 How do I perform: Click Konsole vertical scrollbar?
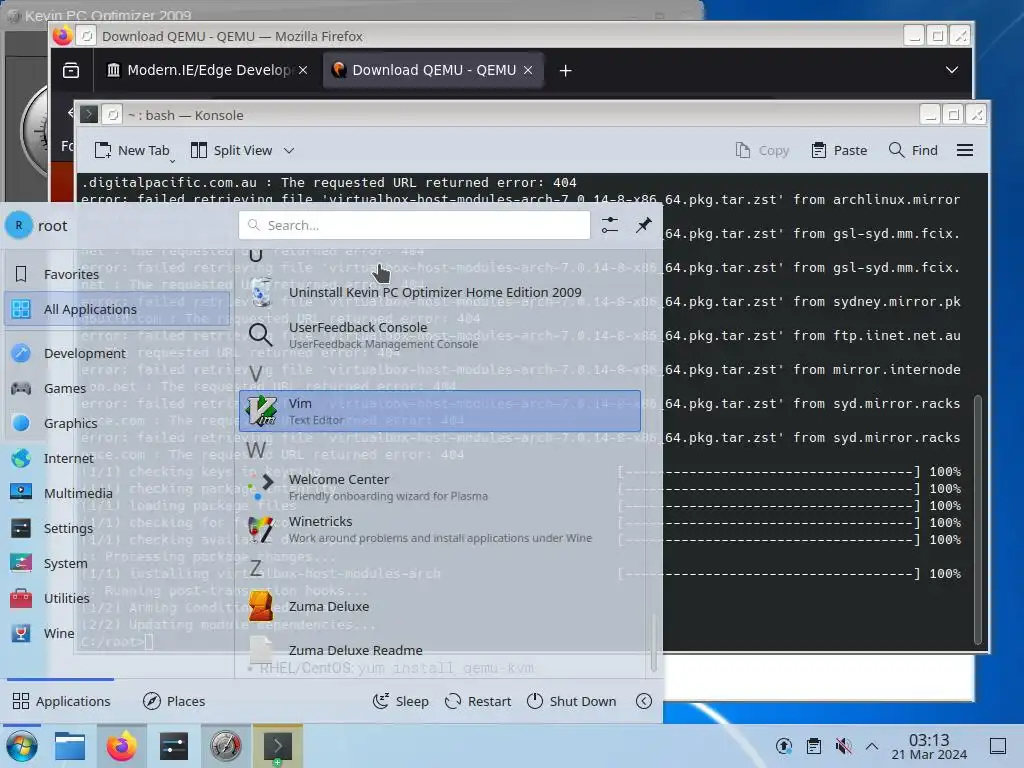coord(978,519)
